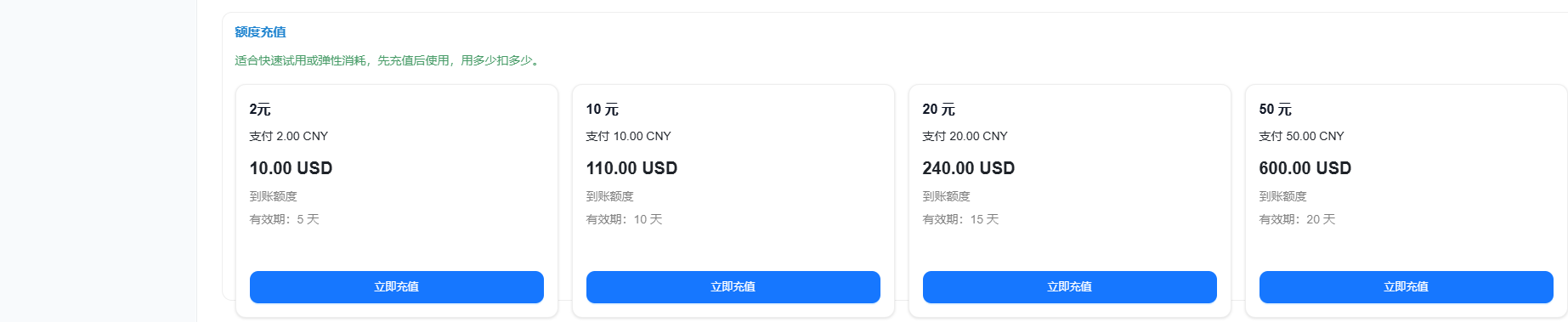The width and height of the screenshot is (1568, 322).
Task: Click the 有效期:5 天 validity text
Action: [285, 219]
